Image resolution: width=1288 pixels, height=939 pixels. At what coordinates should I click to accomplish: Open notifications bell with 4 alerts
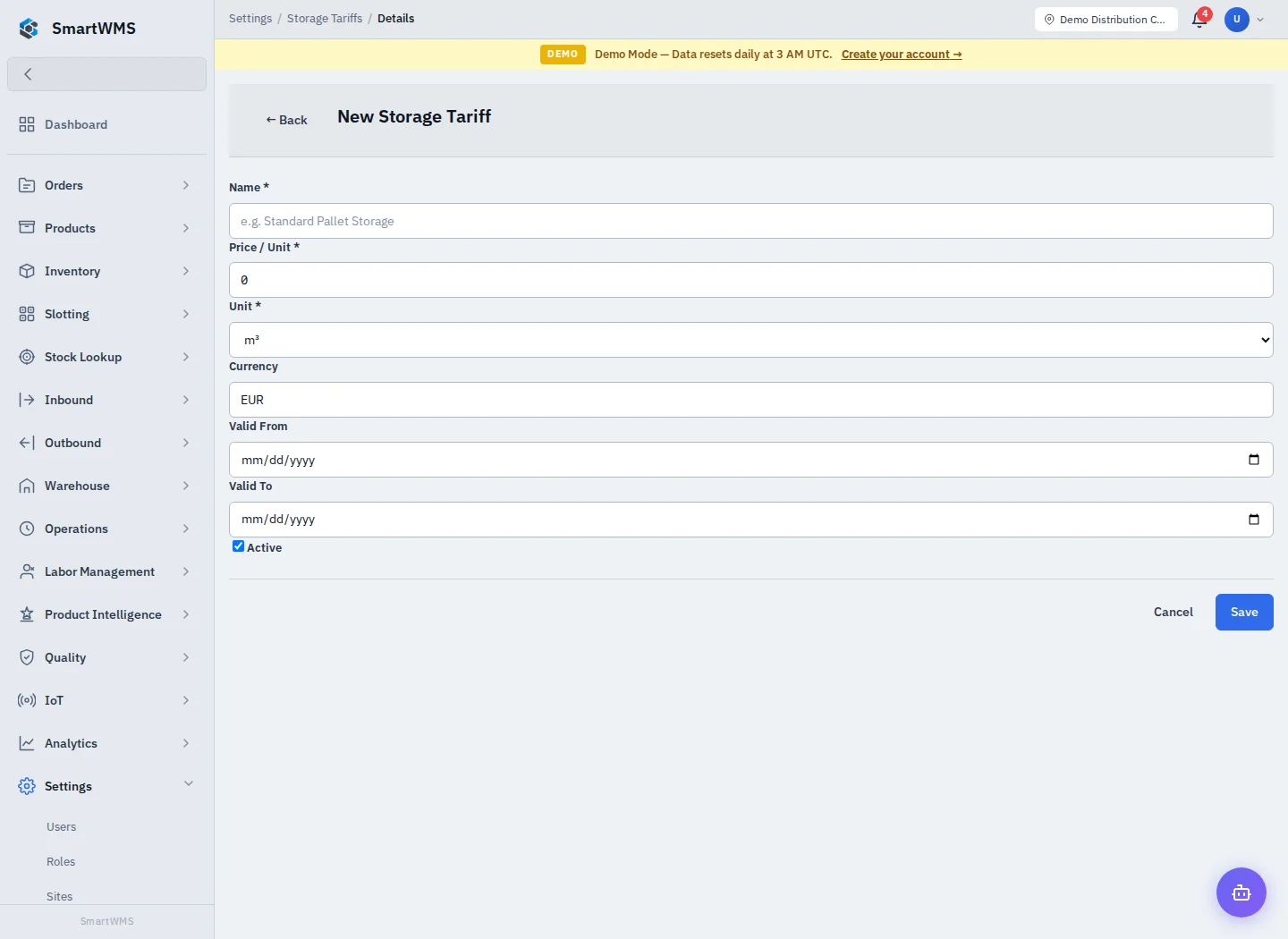pyautogui.click(x=1200, y=19)
